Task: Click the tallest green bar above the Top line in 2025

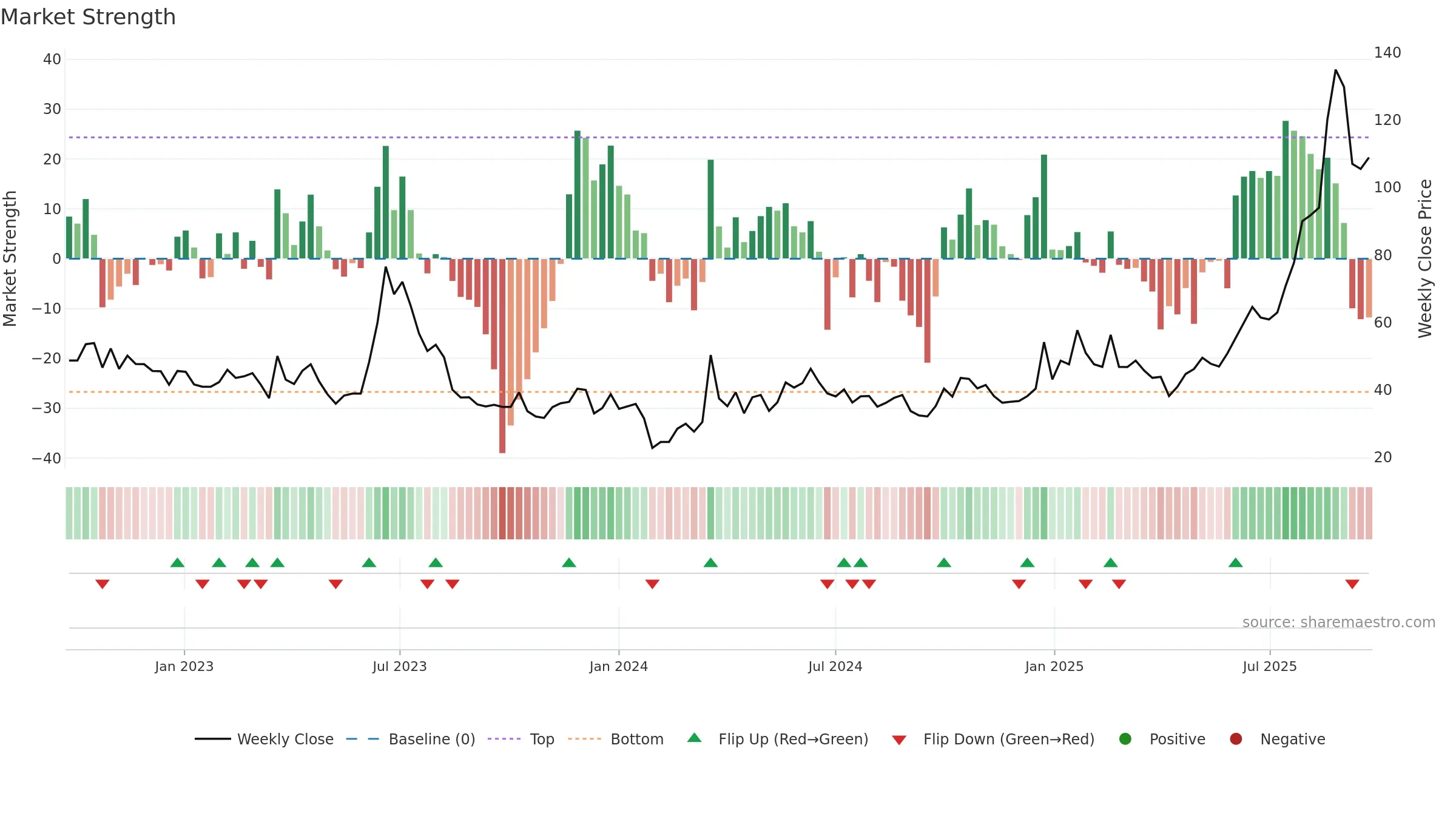Action: [1286, 189]
